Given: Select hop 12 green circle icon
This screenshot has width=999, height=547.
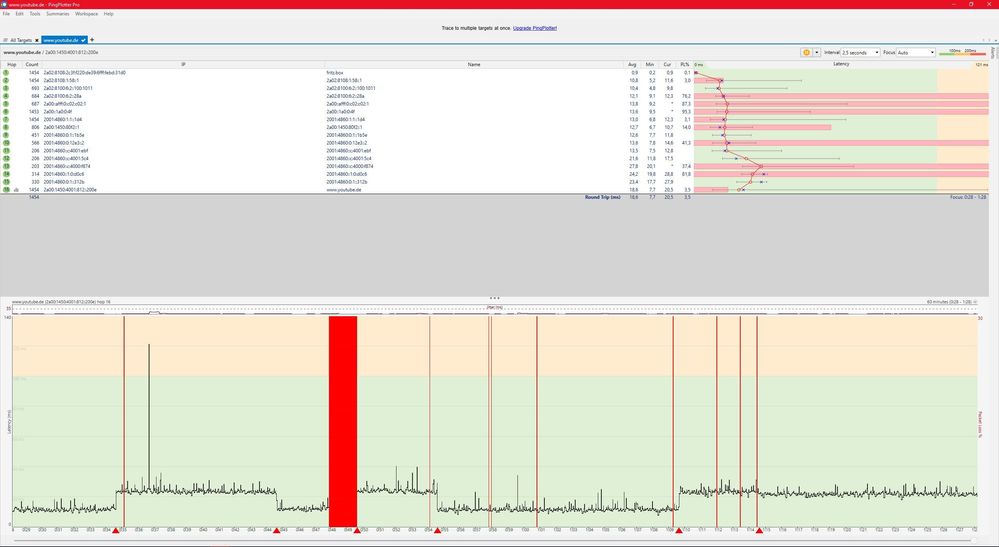Looking at the screenshot, I should coord(6,159).
